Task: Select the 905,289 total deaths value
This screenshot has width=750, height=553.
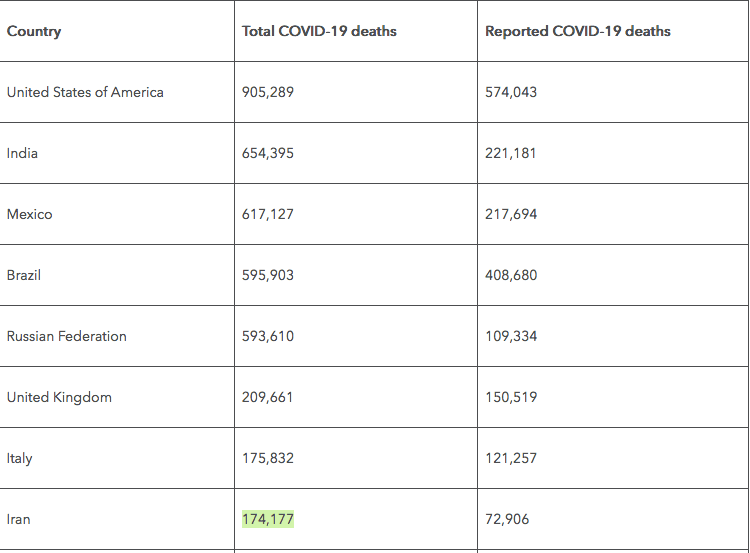Action: 268,92
